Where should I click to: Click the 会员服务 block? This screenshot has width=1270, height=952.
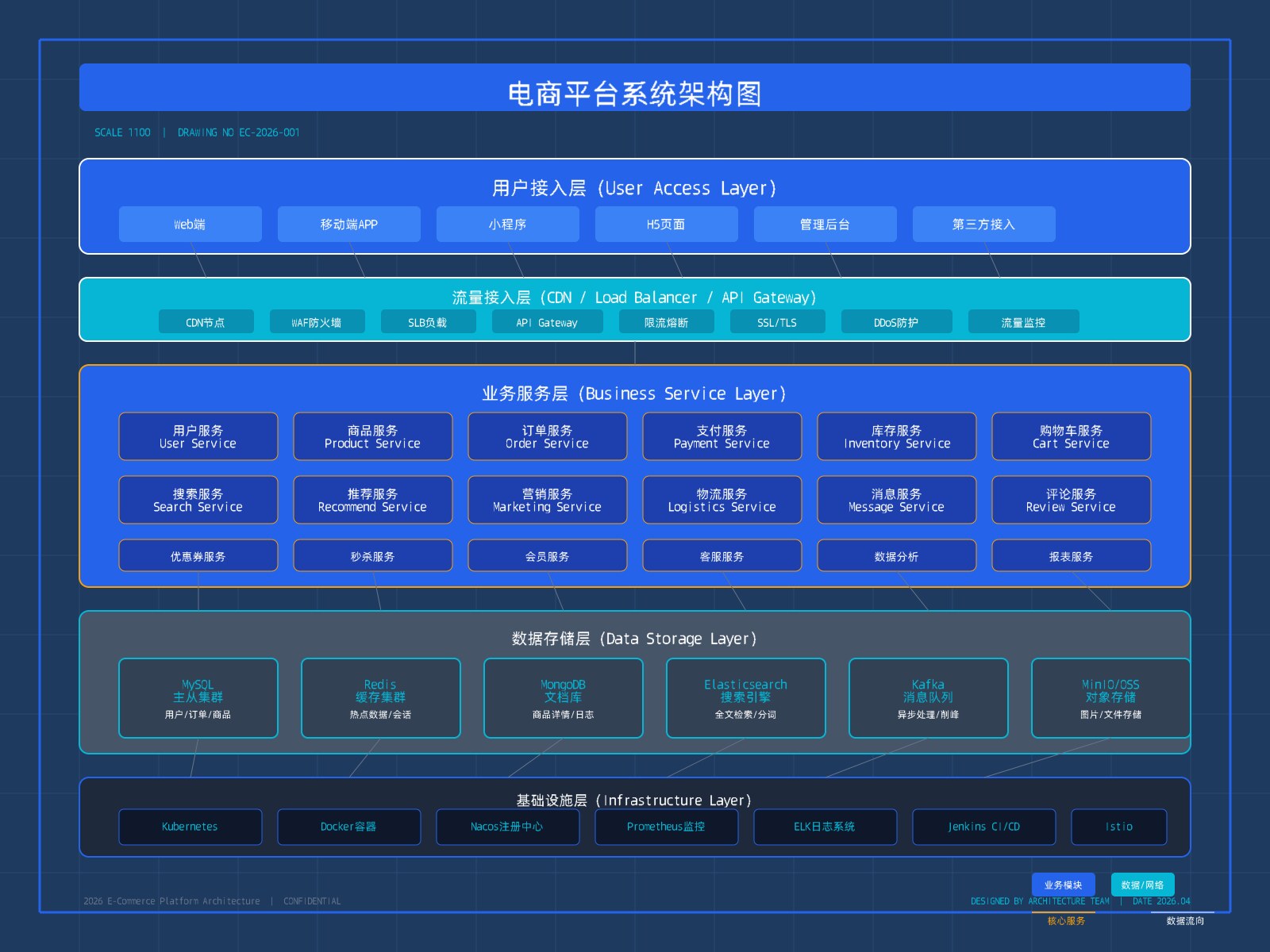[548, 555]
